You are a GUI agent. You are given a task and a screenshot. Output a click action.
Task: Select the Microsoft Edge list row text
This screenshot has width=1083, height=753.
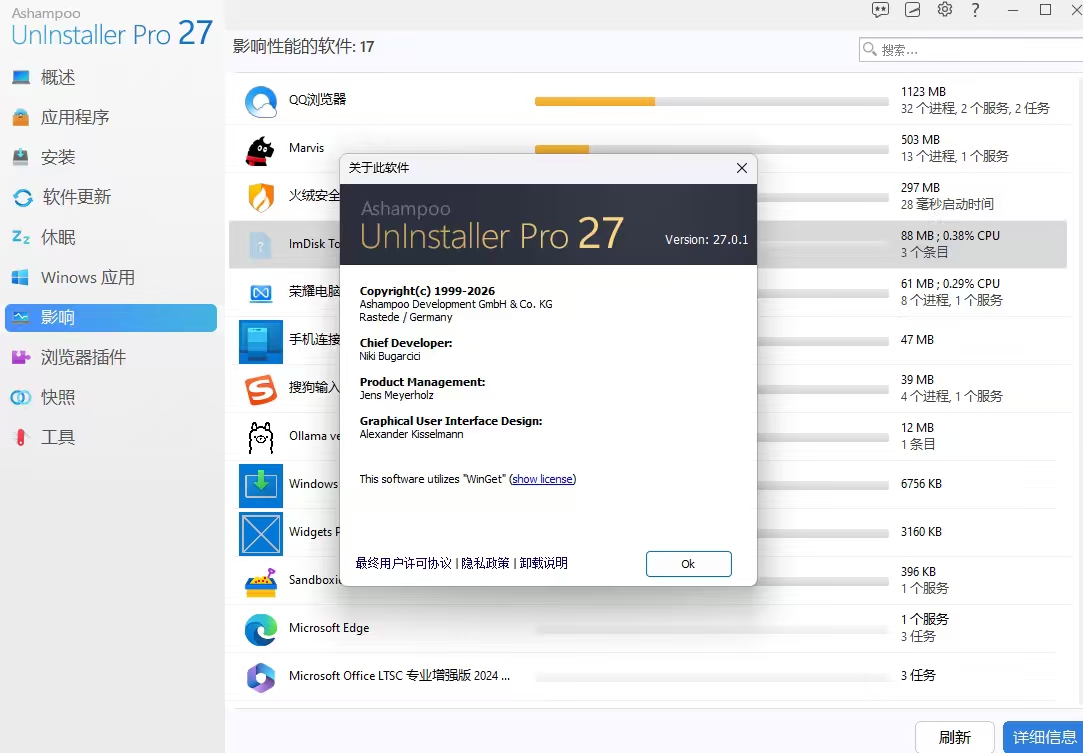pyautogui.click(x=329, y=628)
